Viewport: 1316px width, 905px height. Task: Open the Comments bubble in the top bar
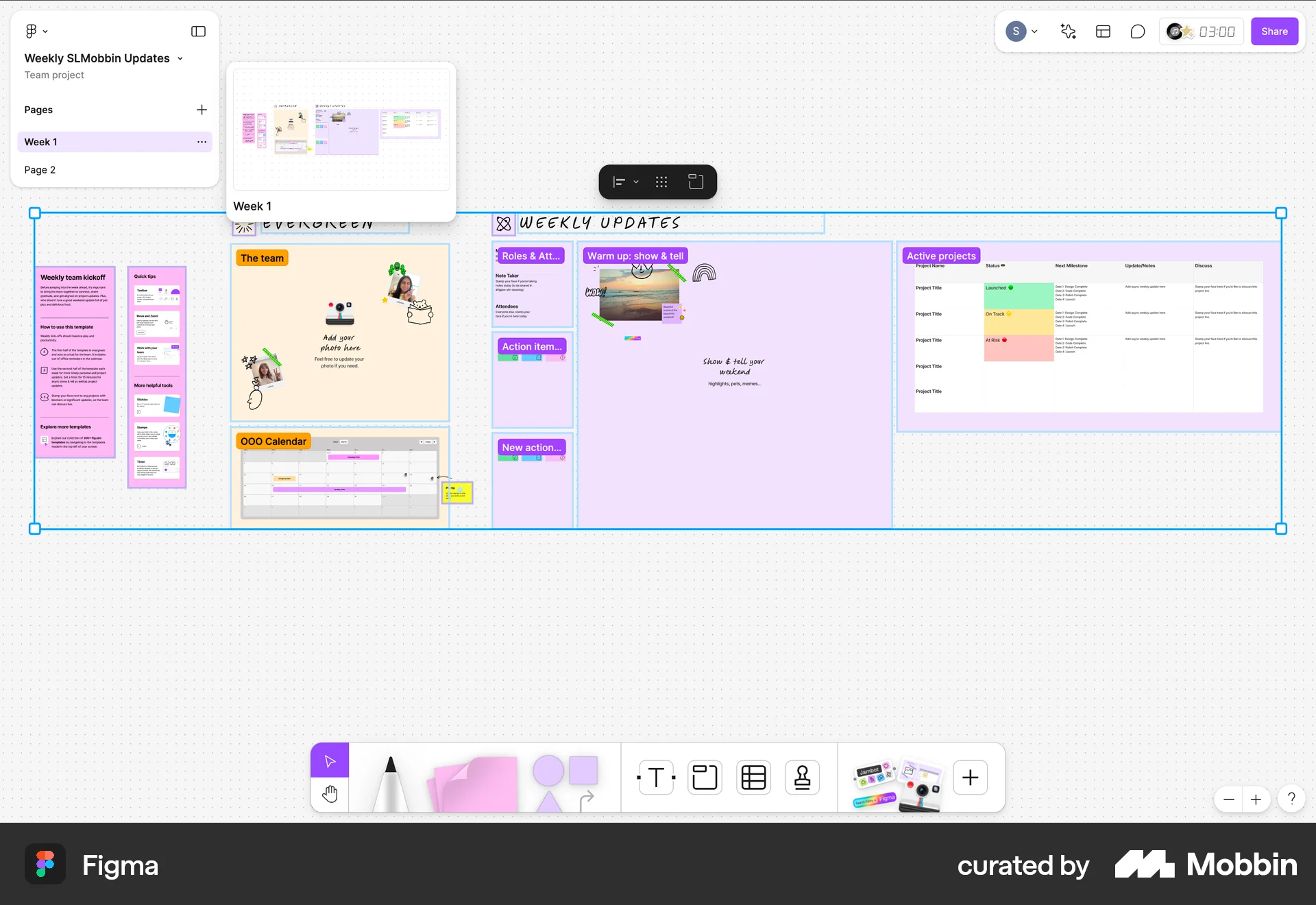[x=1137, y=31]
